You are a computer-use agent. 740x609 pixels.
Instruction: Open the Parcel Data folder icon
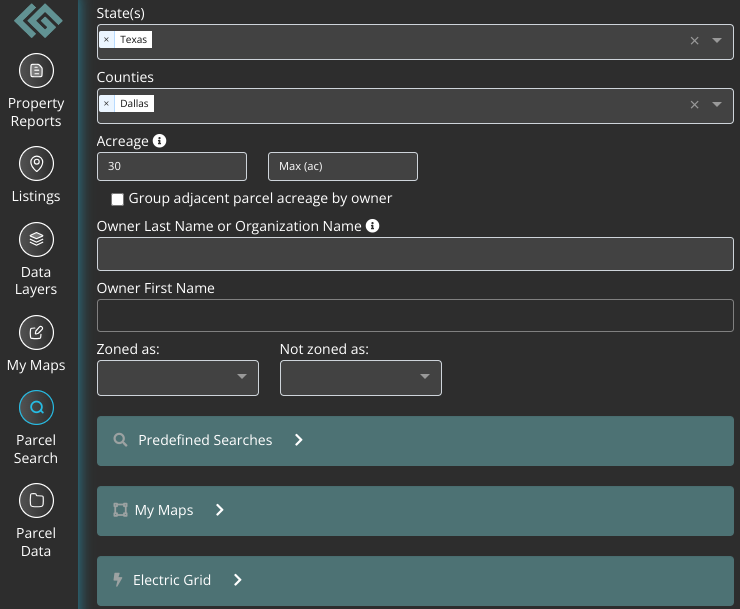pyautogui.click(x=36, y=500)
